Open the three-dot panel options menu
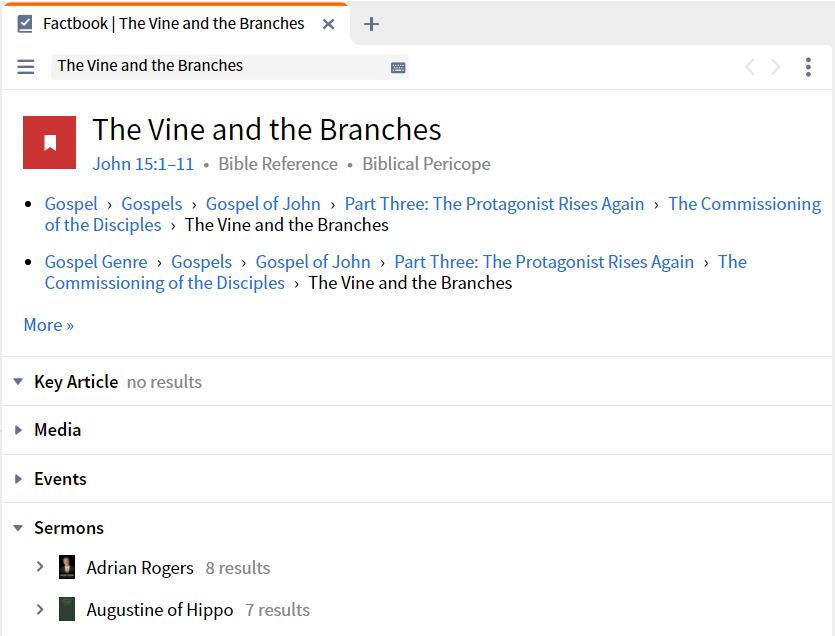 (808, 67)
